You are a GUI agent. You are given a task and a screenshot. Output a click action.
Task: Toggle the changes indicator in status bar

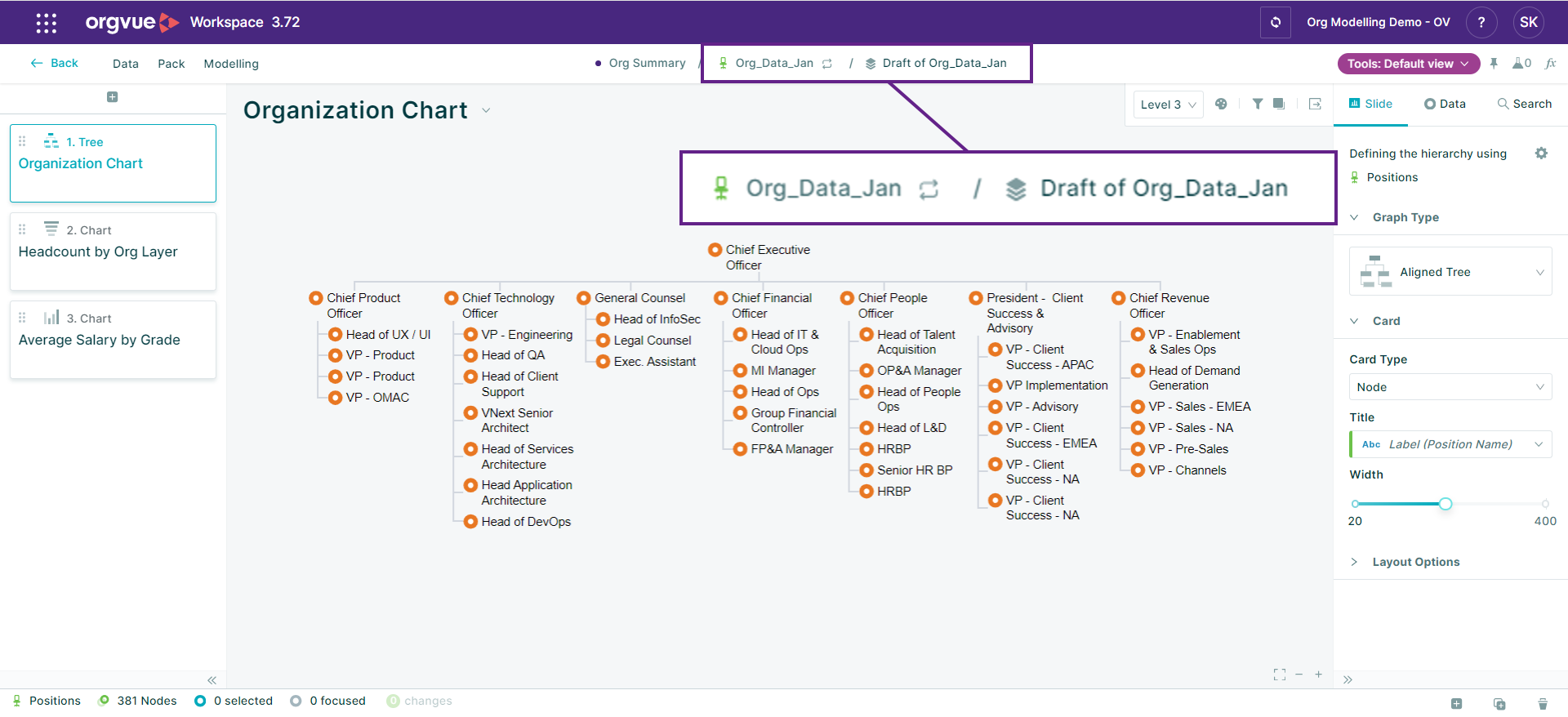[x=419, y=701]
